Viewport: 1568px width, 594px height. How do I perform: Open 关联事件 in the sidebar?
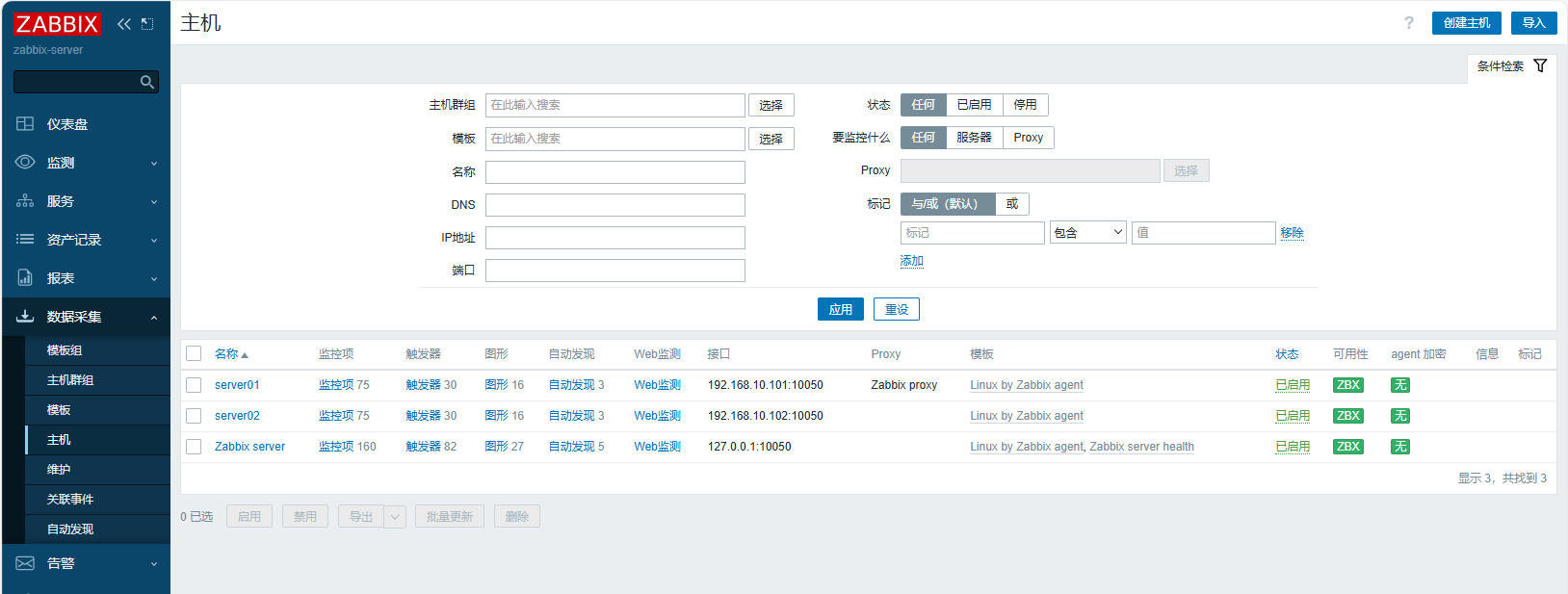point(70,500)
